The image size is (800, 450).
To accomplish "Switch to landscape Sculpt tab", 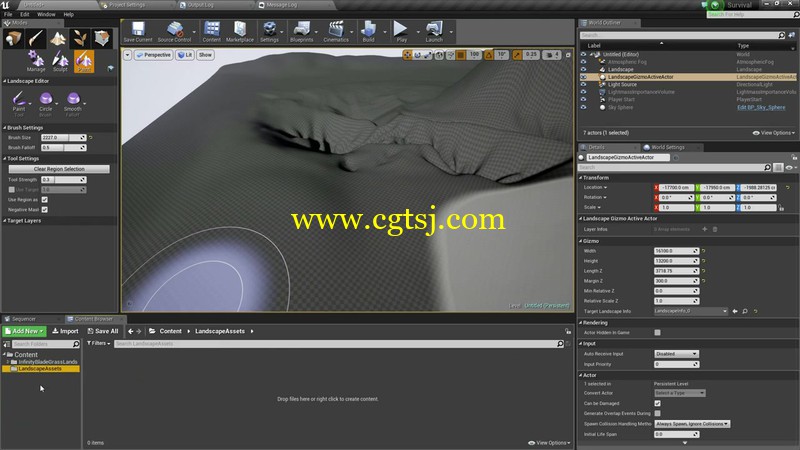I will click(x=60, y=61).
